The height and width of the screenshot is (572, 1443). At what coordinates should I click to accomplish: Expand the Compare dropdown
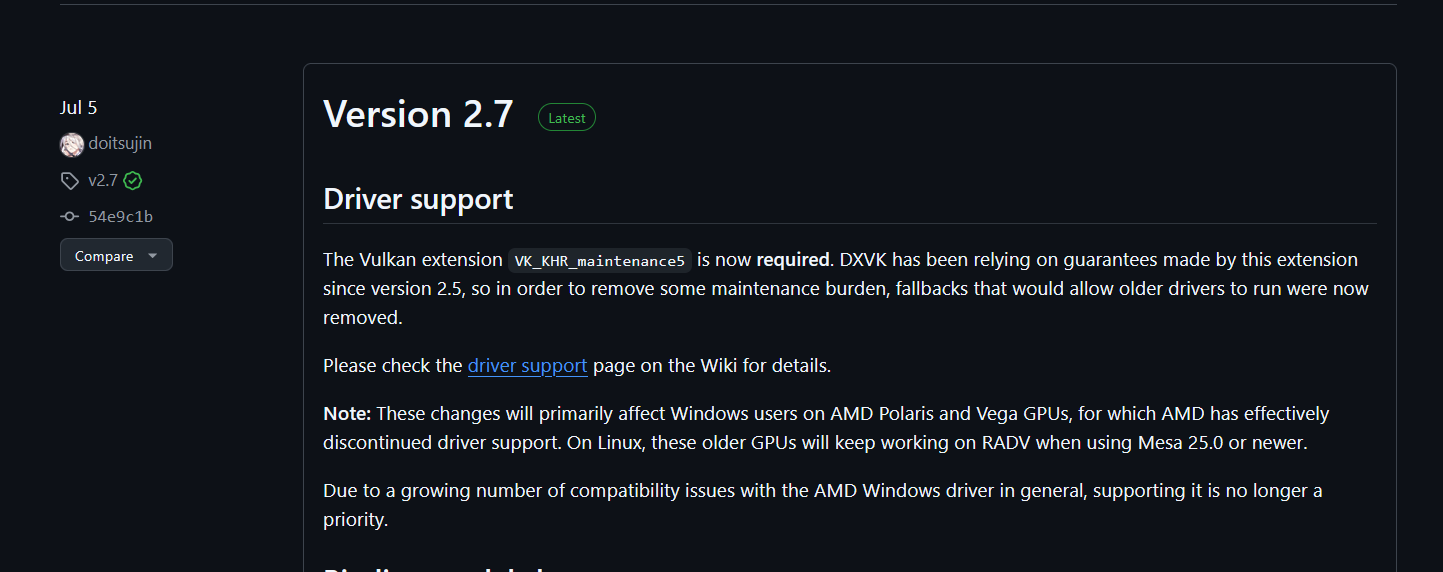coord(116,255)
